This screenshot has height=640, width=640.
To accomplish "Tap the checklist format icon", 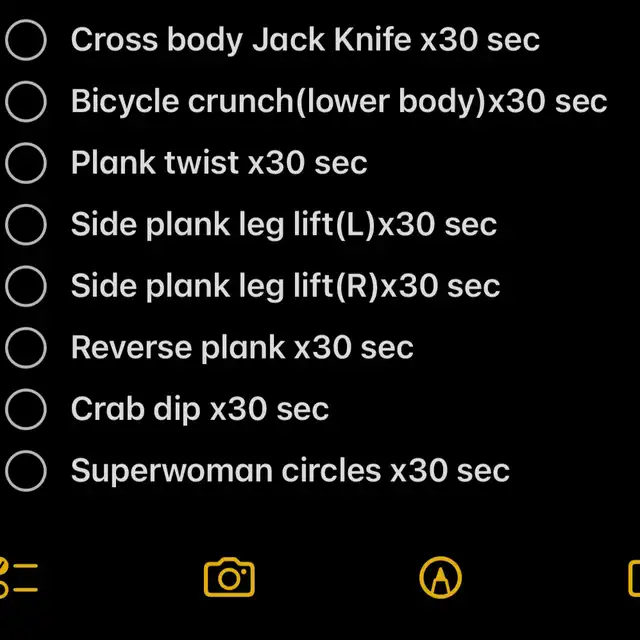I will [18, 577].
